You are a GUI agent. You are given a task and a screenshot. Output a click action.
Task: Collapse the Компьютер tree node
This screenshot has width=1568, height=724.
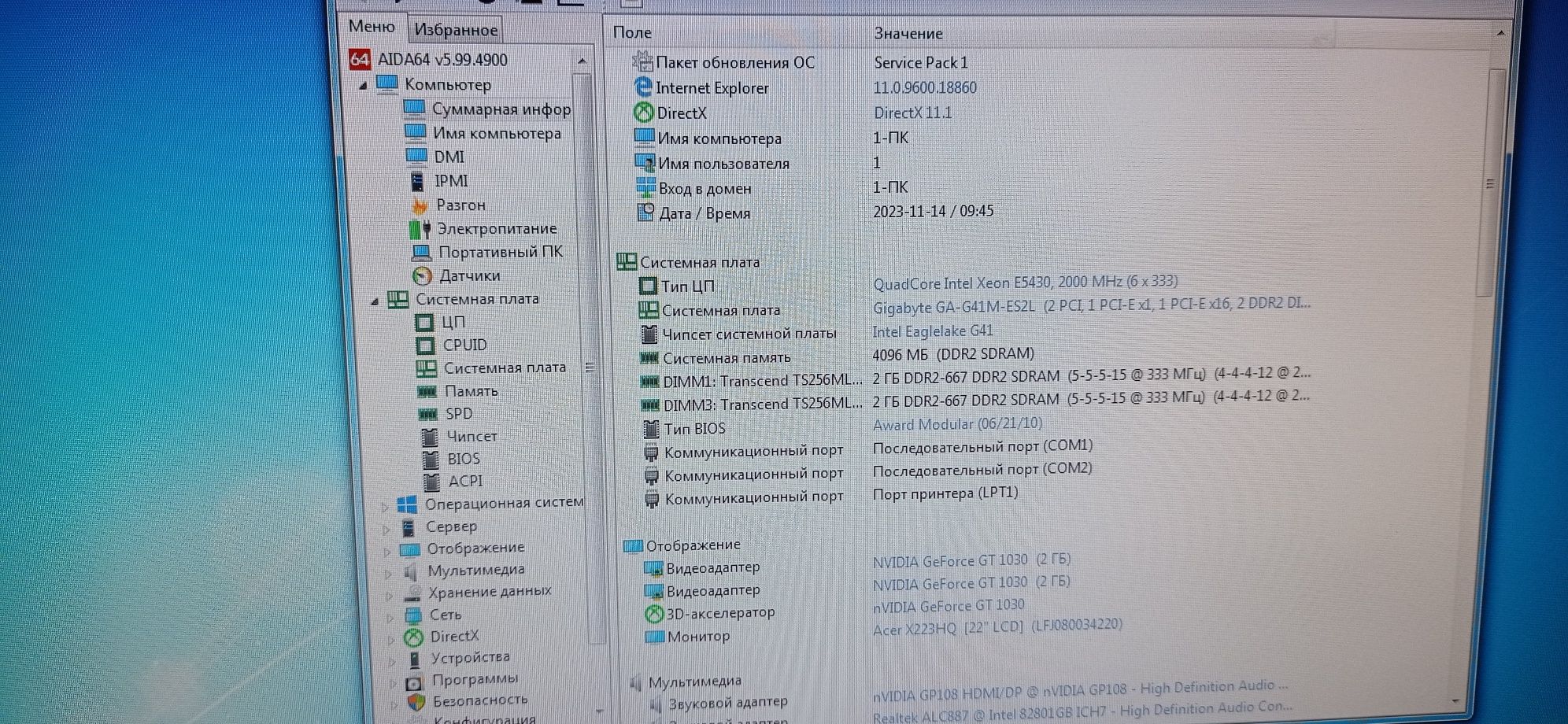pyautogui.click(x=363, y=85)
